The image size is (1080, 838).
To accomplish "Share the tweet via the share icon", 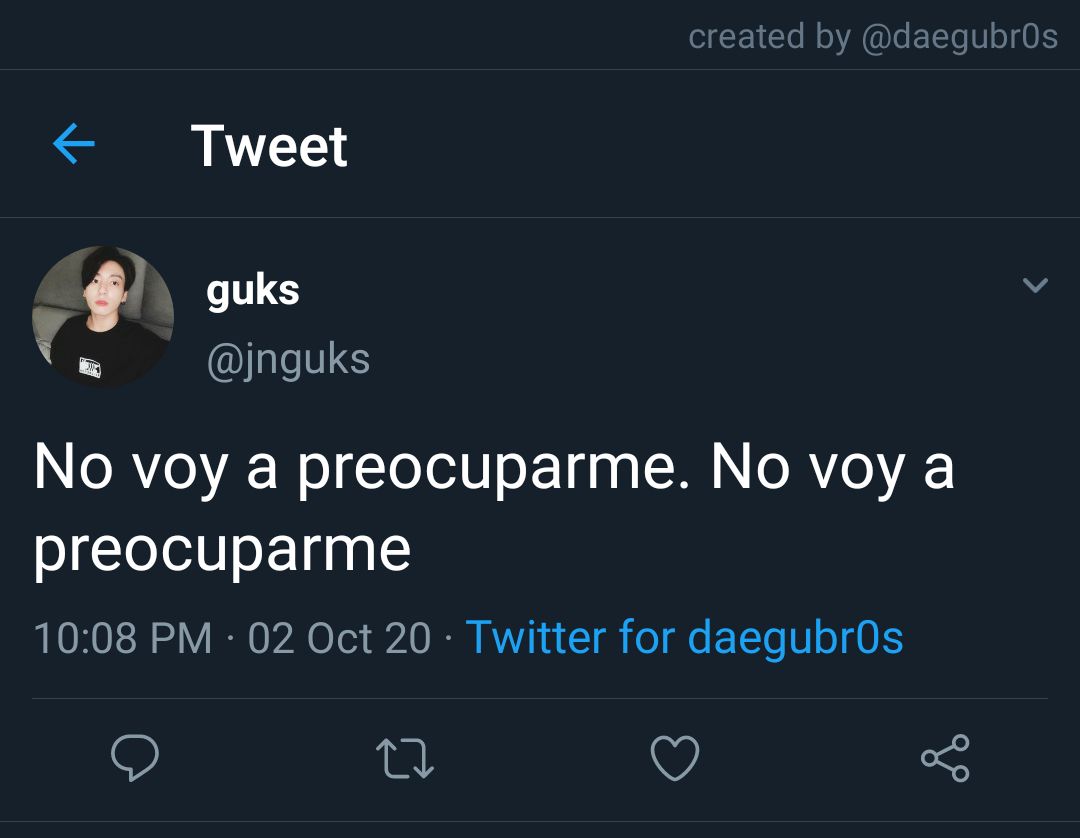I will [x=946, y=757].
